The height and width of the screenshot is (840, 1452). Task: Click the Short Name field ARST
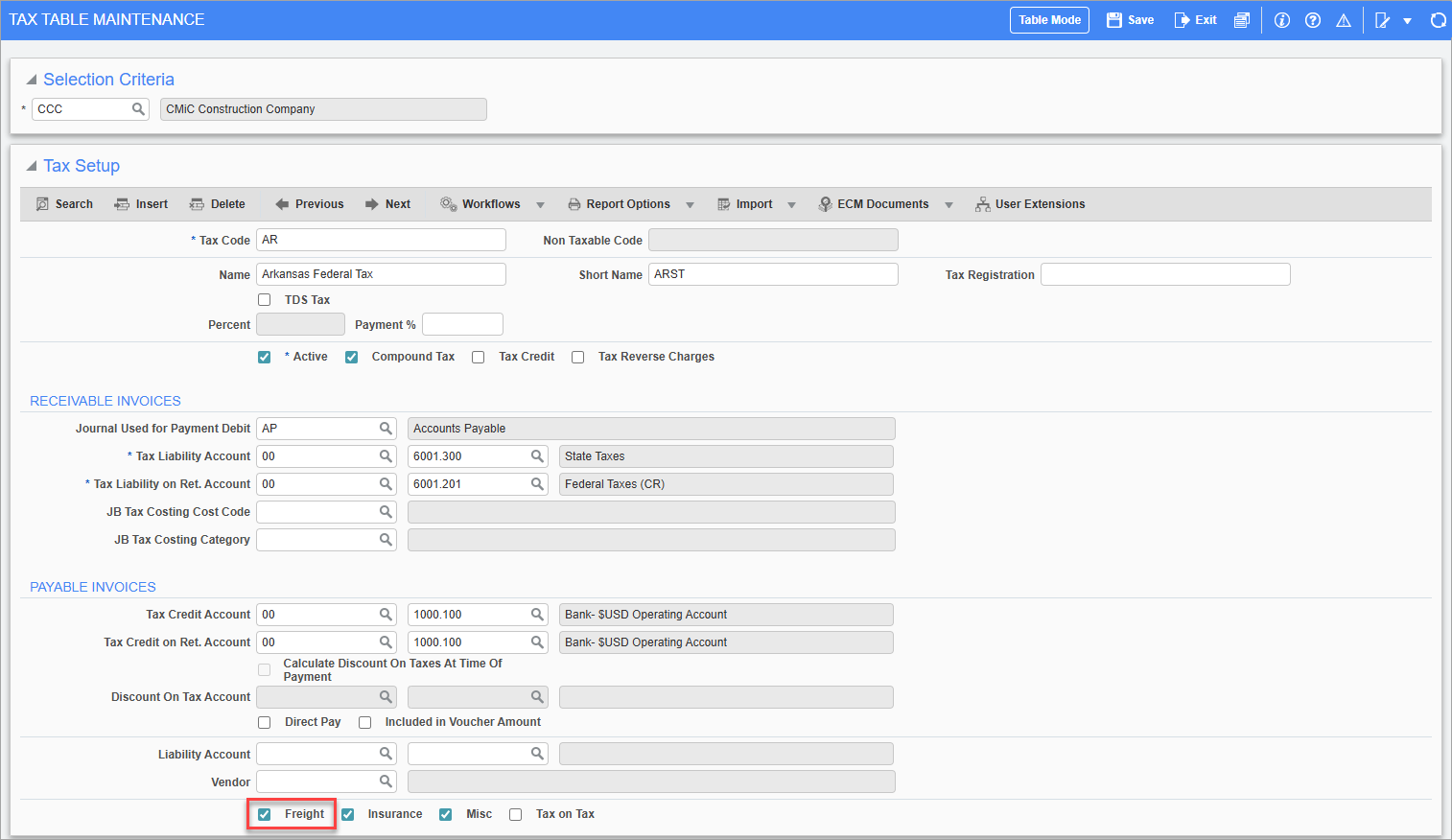773,274
